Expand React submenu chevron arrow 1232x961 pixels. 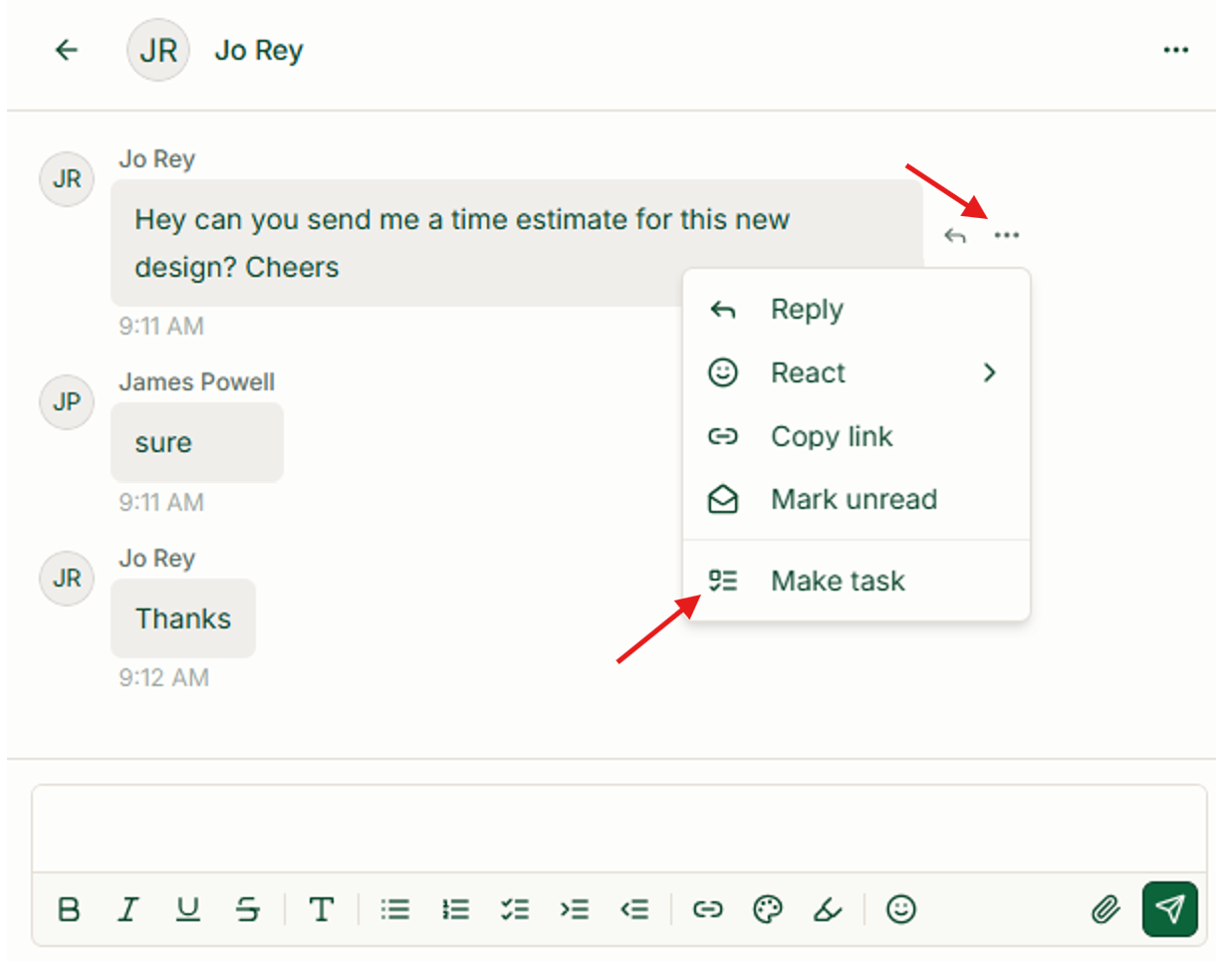pyautogui.click(x=989, y=372)
